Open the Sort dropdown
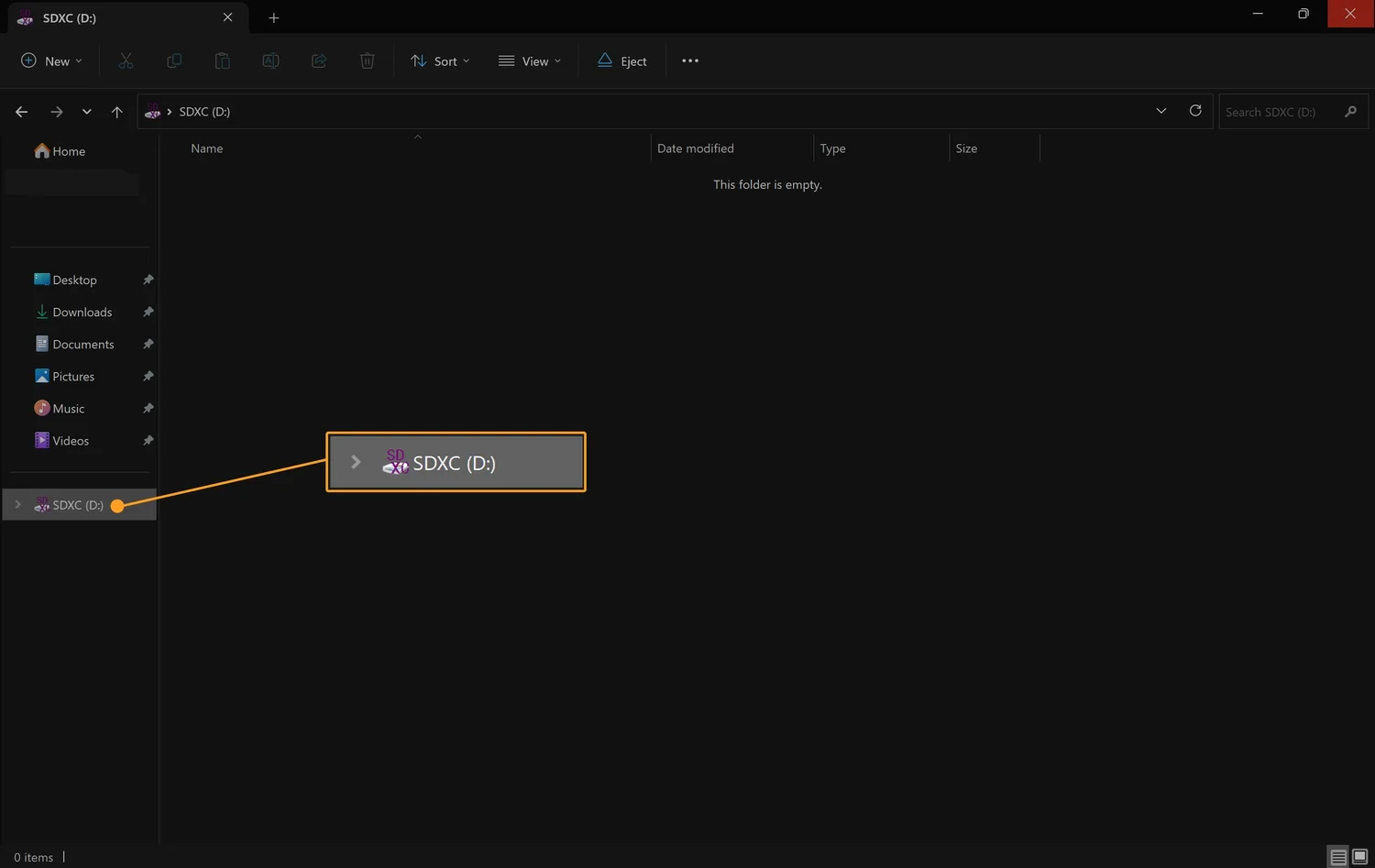The width and height of the screenshot is (1375, 868). coord(441,60)
